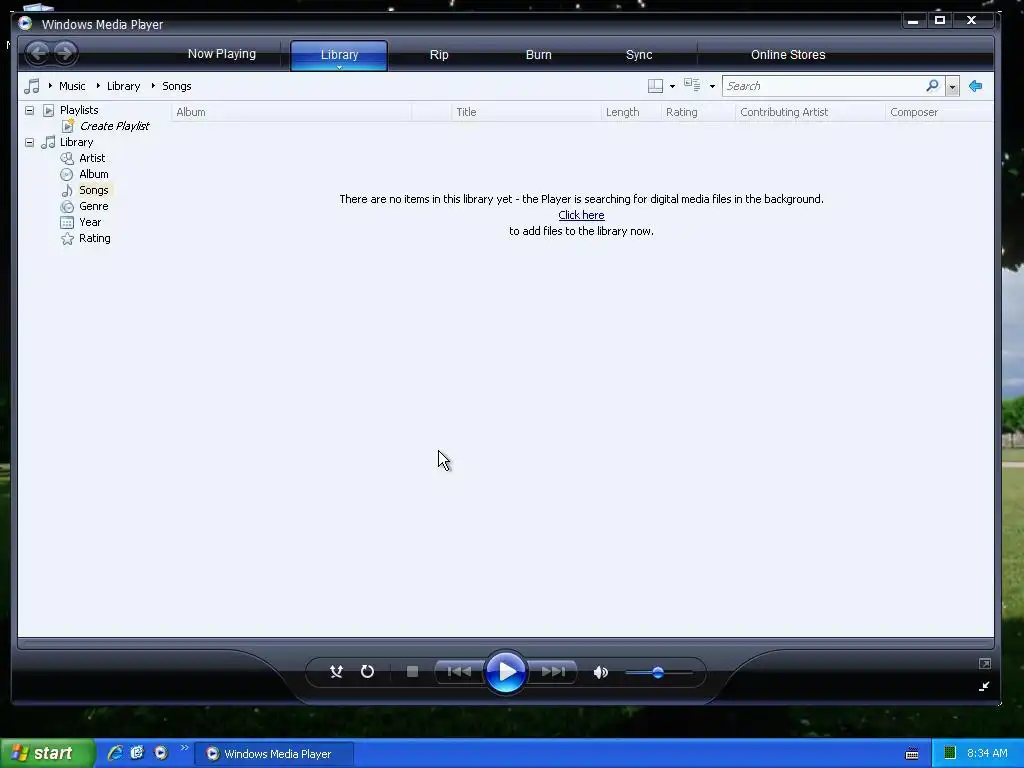Switch to the Now Playing tab

click(x=221, y=54)
